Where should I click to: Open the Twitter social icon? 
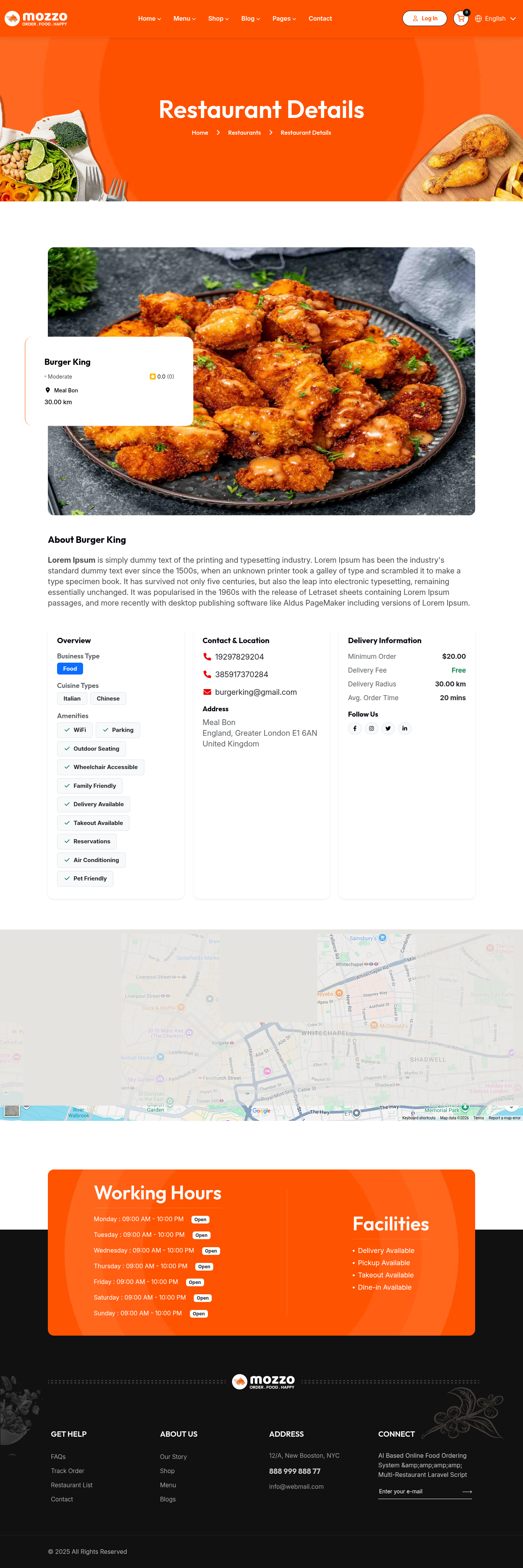pos(388,728)
